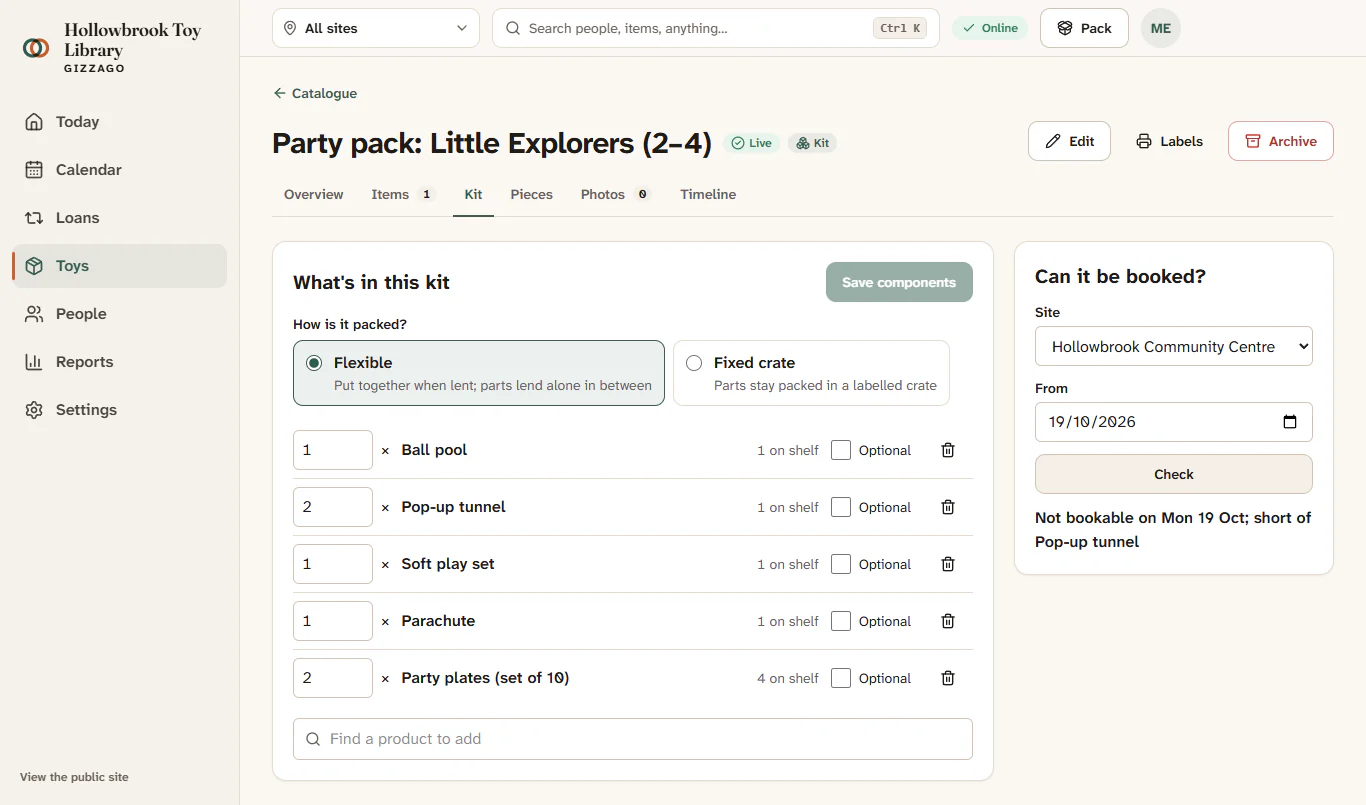Open the Reports section
The image size is (1366, 805).
120,362
